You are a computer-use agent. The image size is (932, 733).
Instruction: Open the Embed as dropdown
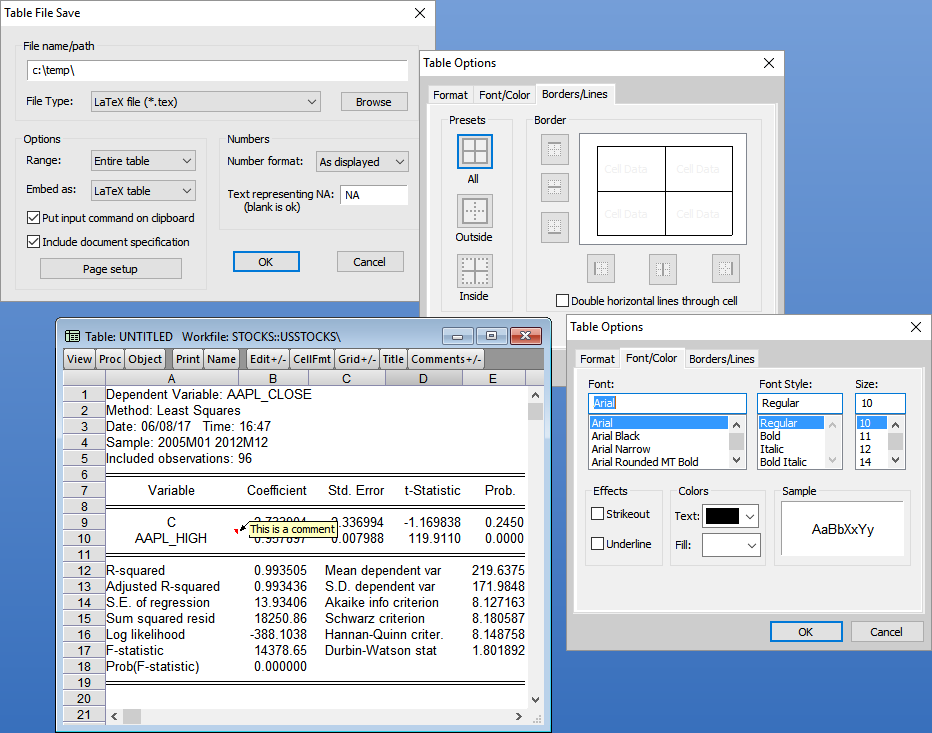click(143, 190)
